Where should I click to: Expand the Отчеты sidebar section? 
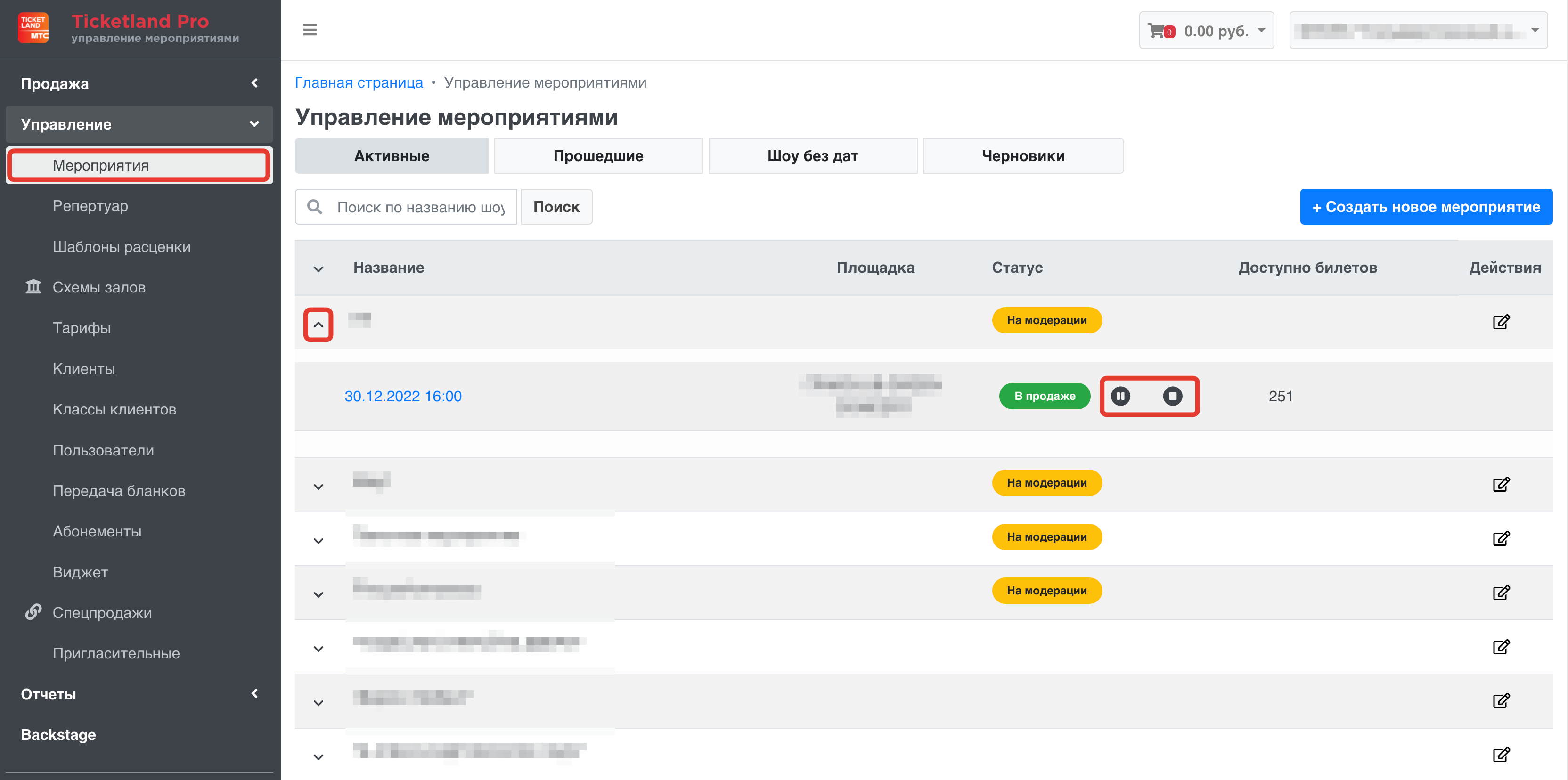click(139, 694)
